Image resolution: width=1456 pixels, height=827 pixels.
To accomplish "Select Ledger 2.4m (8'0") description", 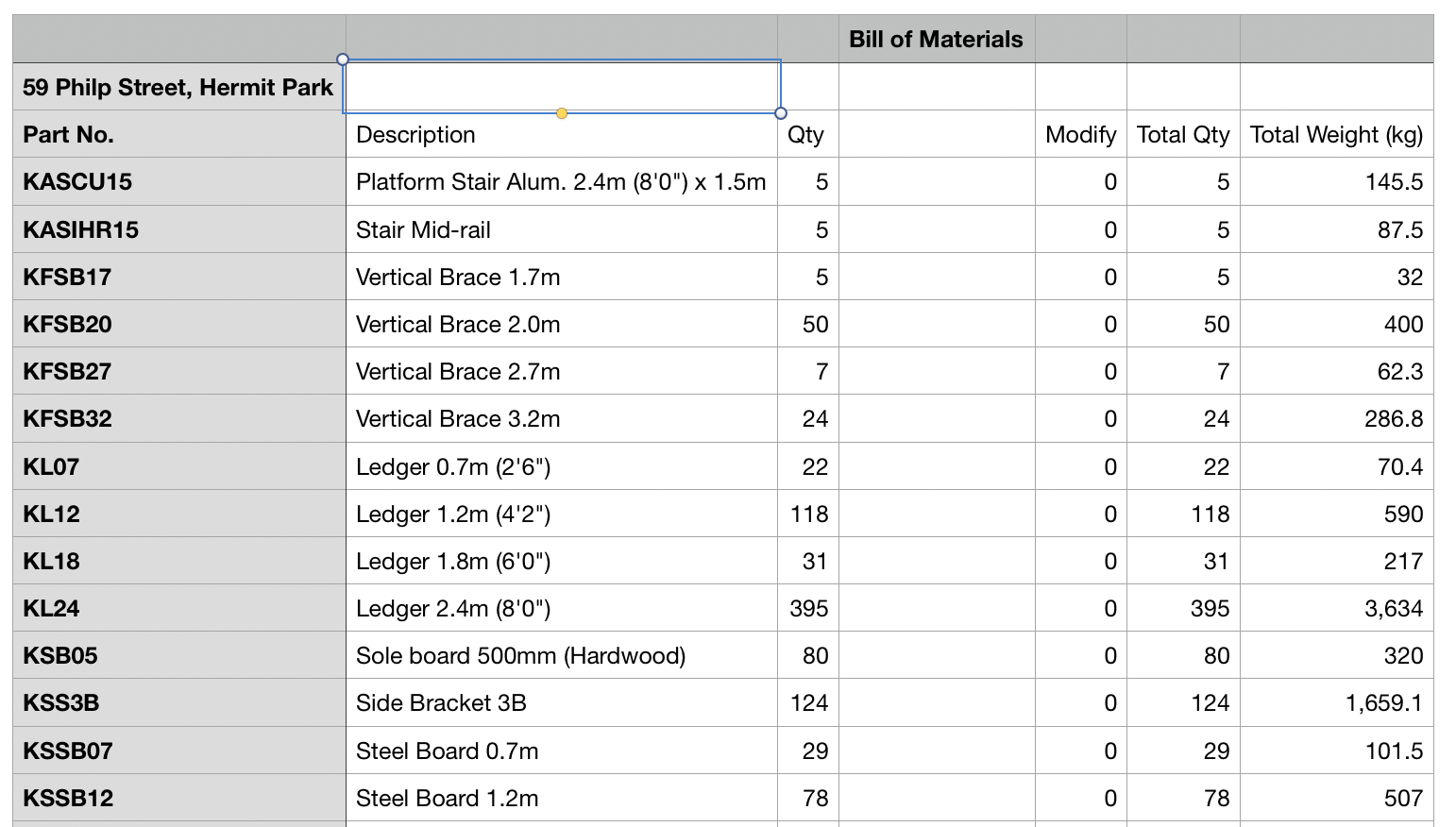I will pos(562,608).
